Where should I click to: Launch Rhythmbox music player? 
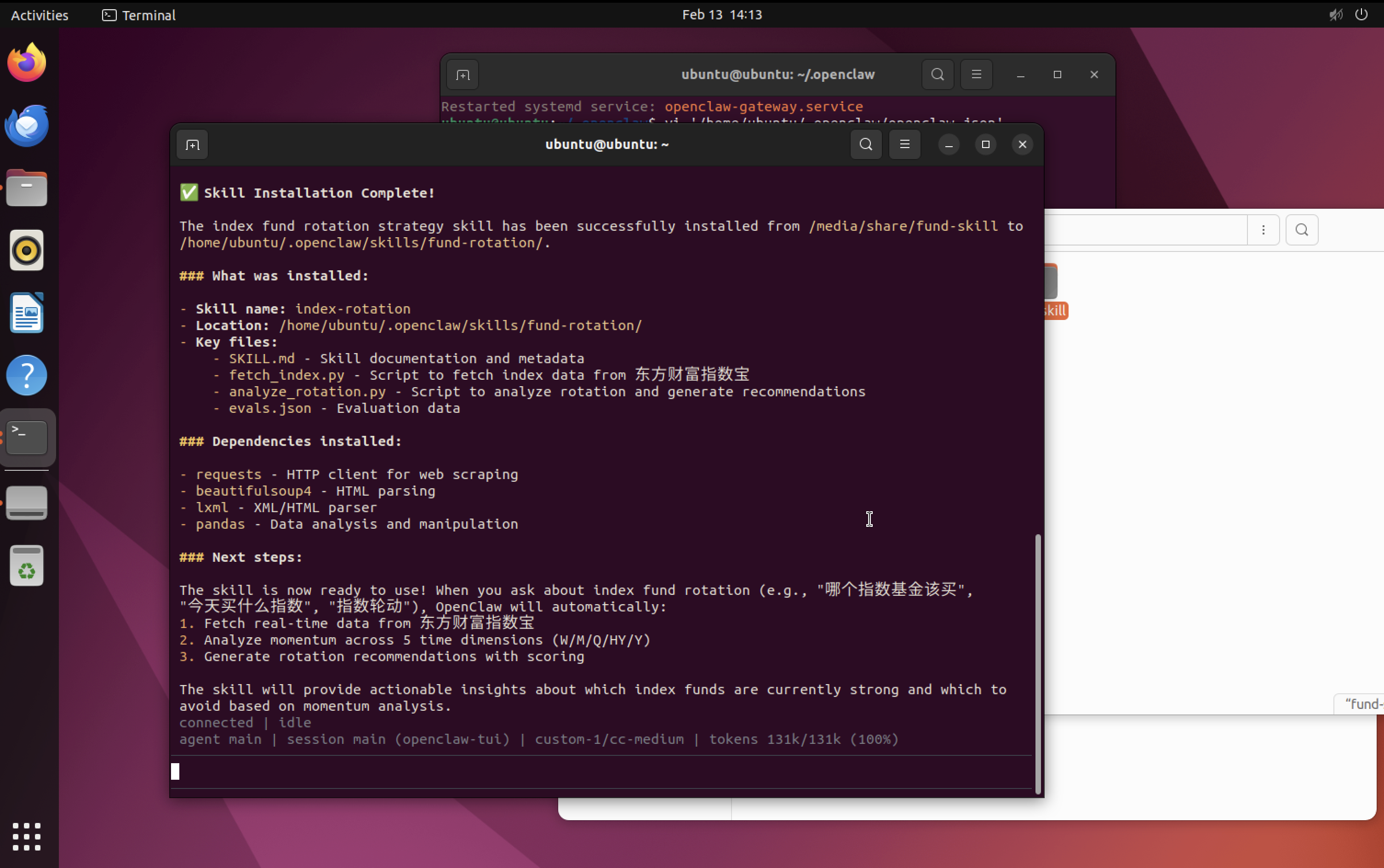[x=27, y=251]
